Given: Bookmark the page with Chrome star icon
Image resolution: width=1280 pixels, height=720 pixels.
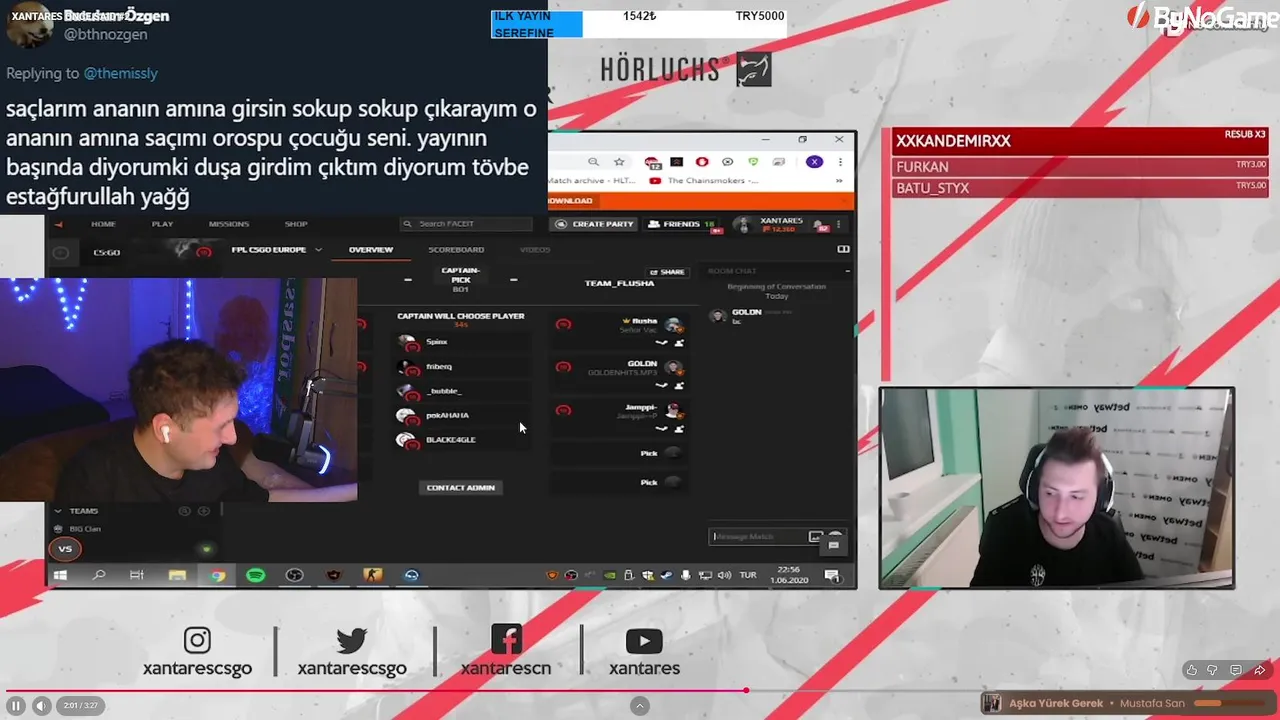Looking at the screenshot, I should (x=619, y=162).
